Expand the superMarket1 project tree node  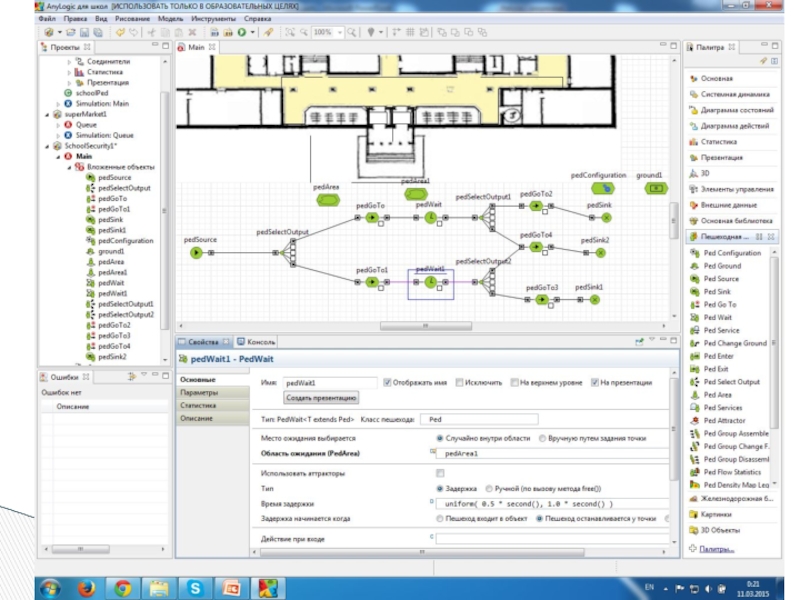click(47, 114)
